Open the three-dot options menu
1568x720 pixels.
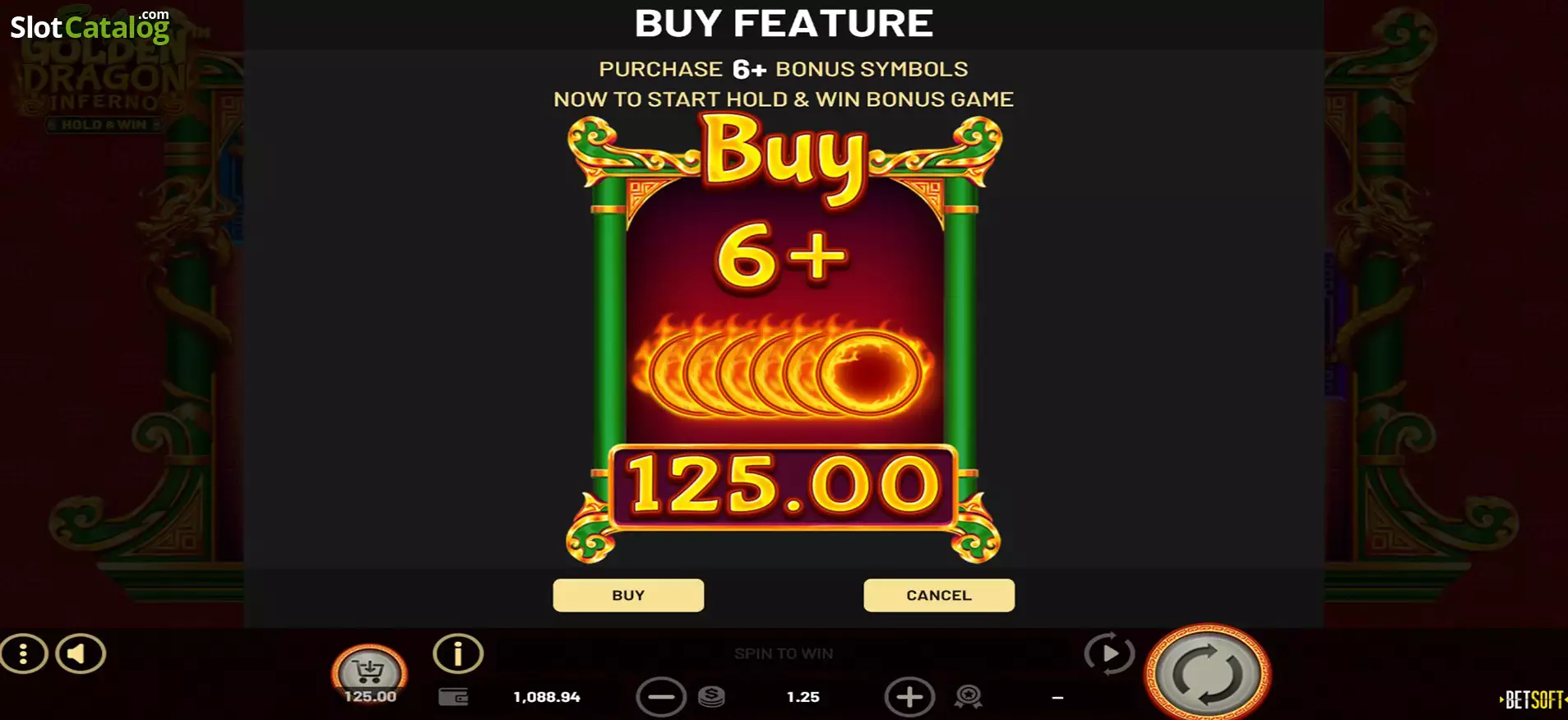23,654
